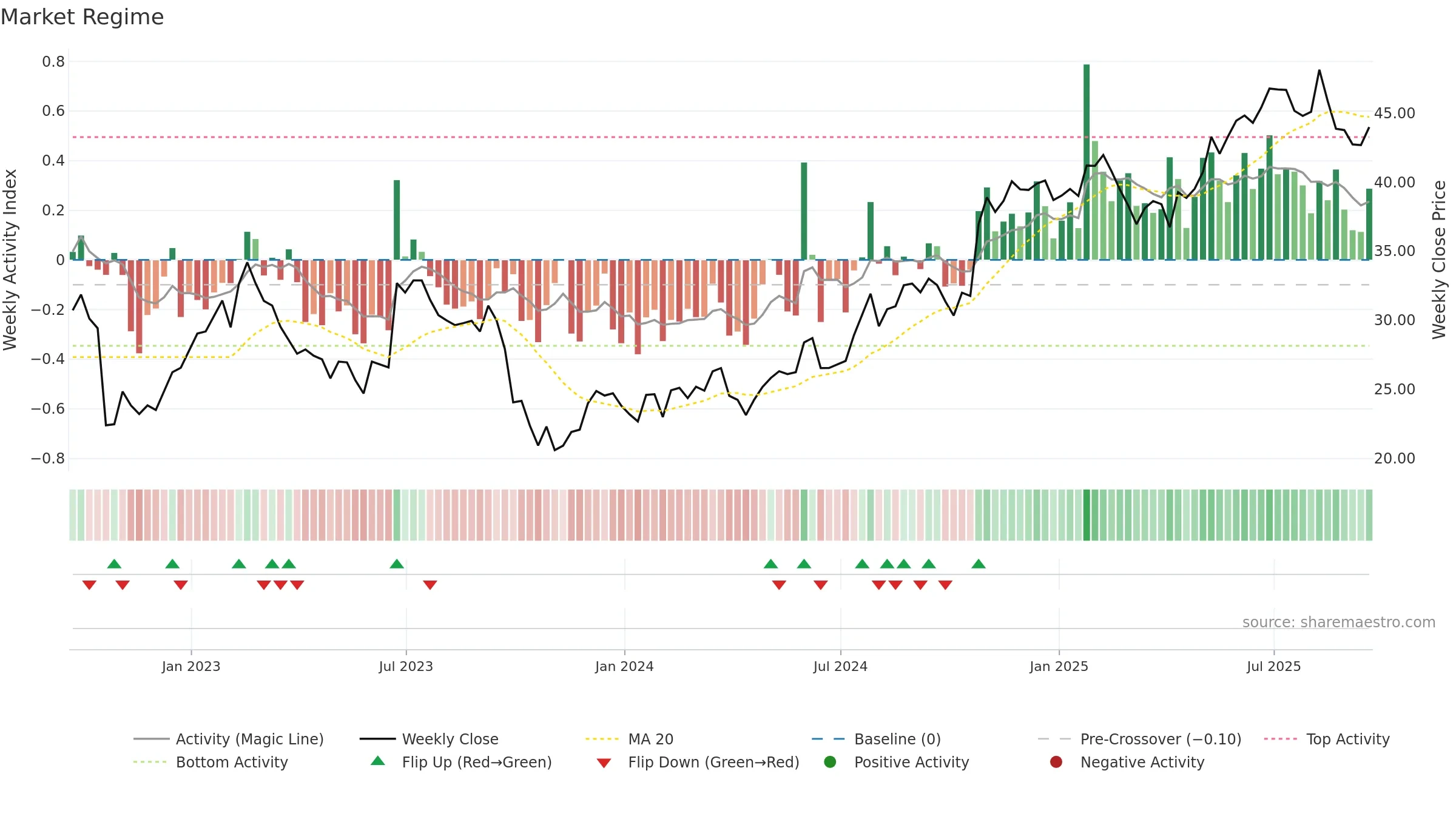Click the 0.8 activity axis label

click(x=53, y=62)
